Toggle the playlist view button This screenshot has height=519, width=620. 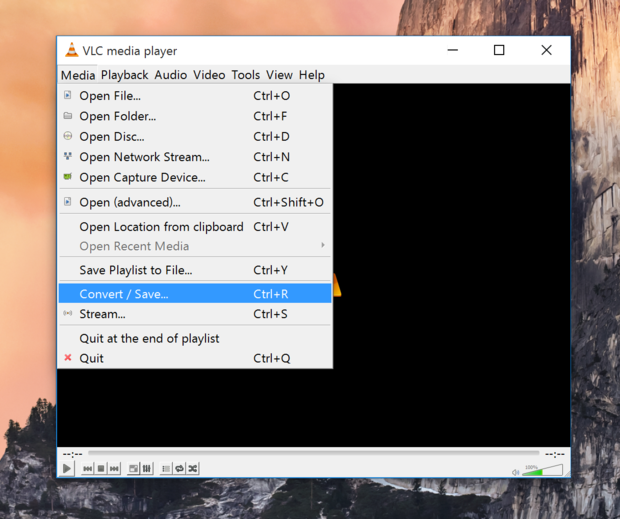[166, 469]
